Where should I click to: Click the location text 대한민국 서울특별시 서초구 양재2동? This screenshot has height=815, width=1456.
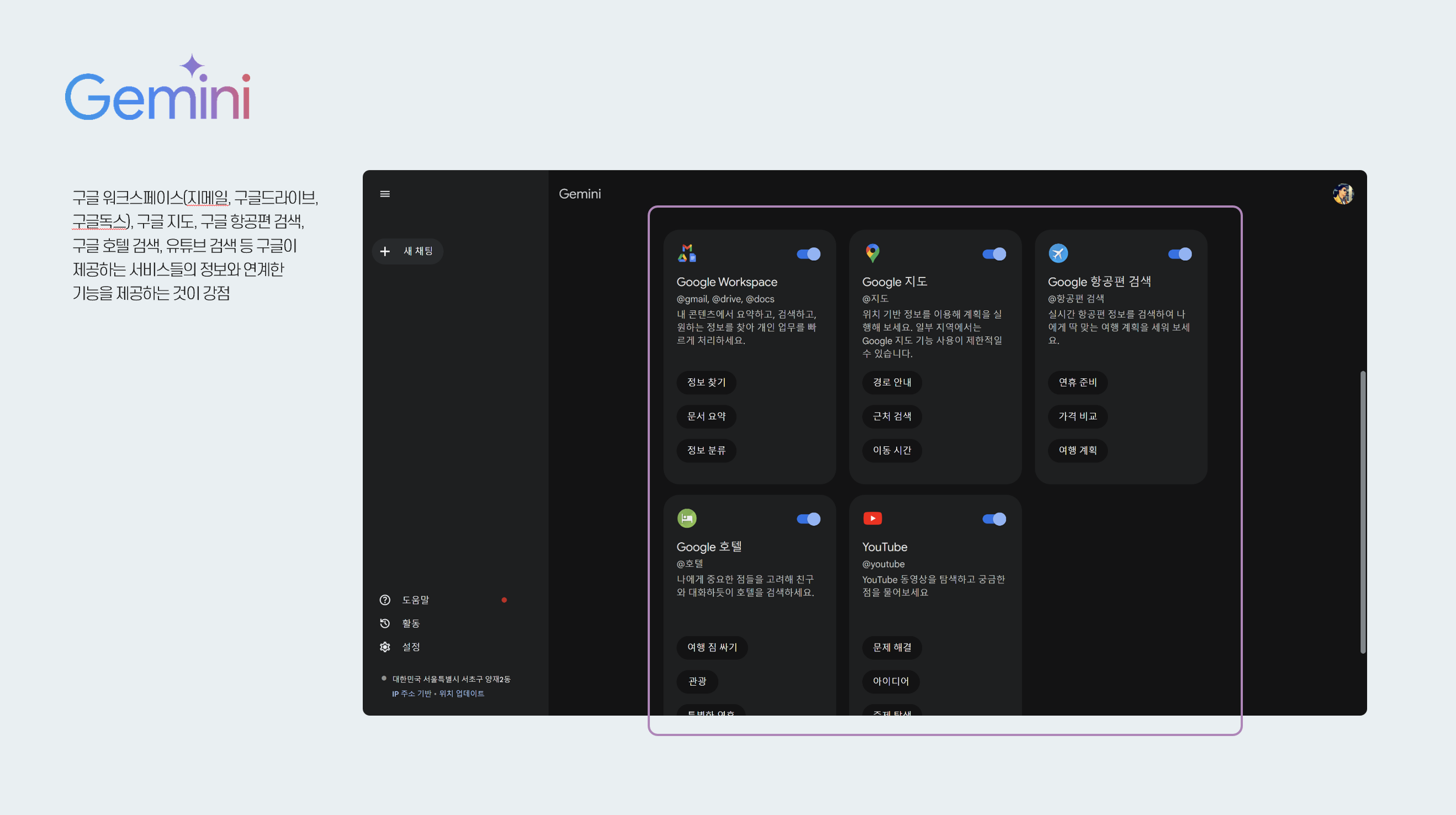[x=451, y=679]
